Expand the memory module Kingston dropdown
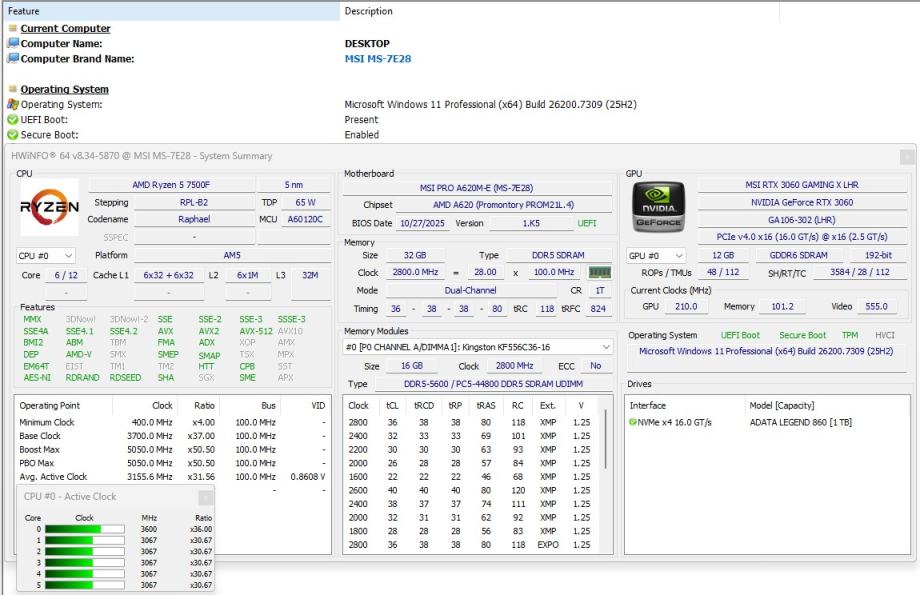Viewport: 920px width, 595px height. click(604, 347)
